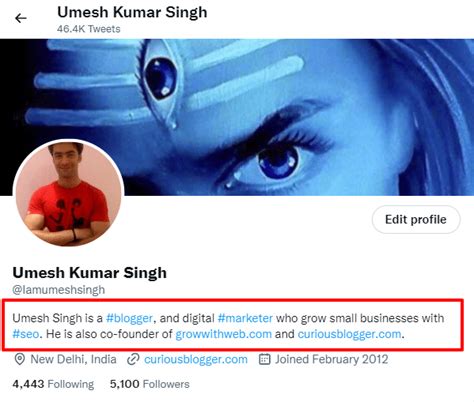
Task: Click the chain link icon beside the website
Action: 133,359
